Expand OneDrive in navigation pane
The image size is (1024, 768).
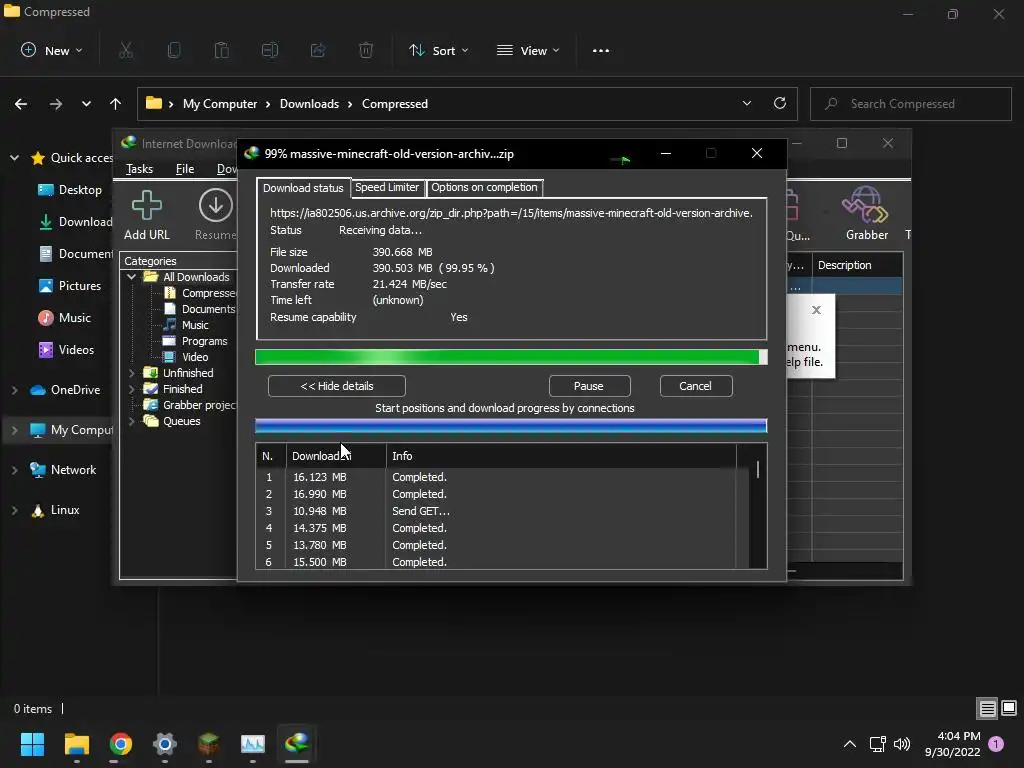pyautogui.click(x=14, y=390)
